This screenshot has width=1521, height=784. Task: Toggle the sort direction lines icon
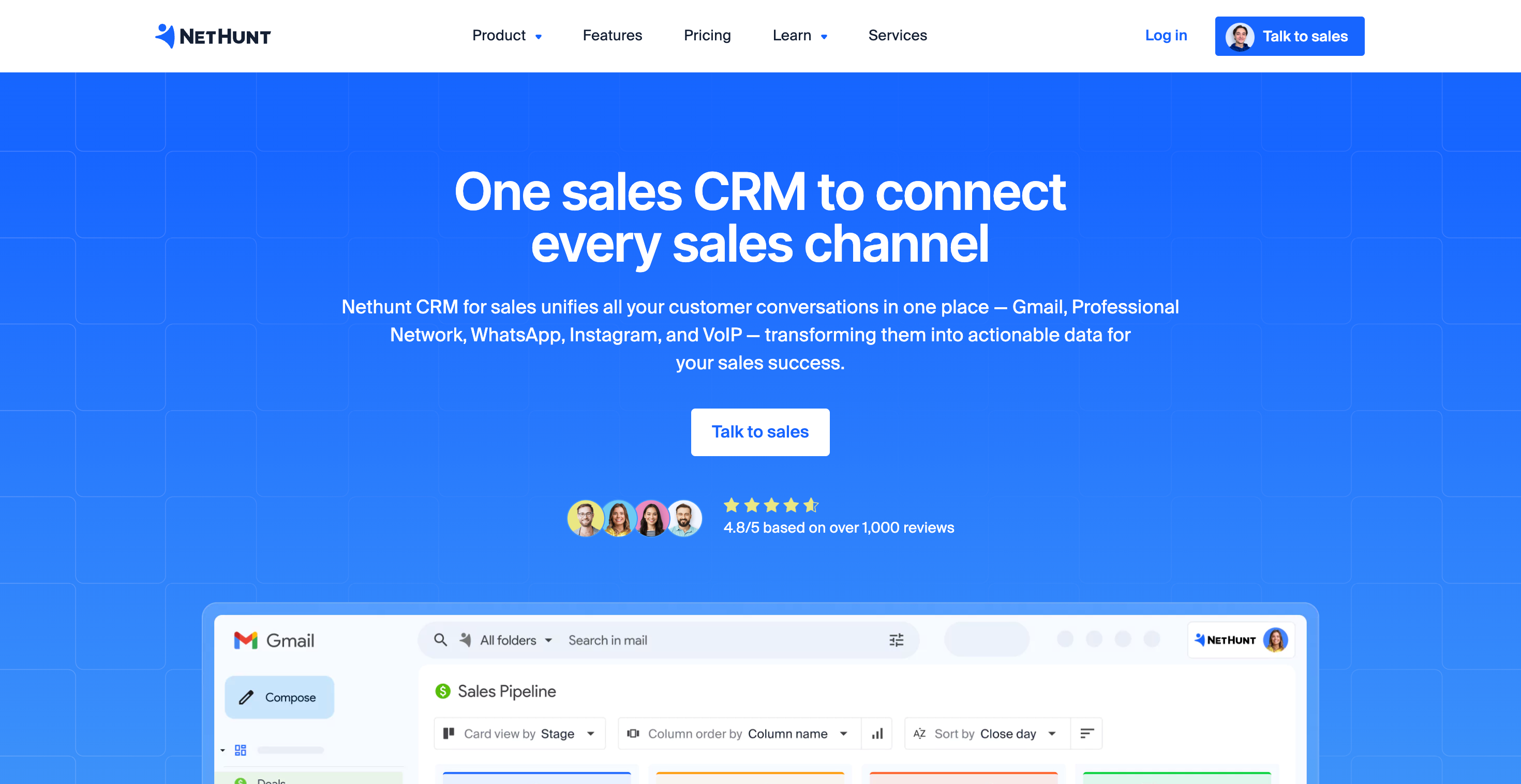point(1087,733)
